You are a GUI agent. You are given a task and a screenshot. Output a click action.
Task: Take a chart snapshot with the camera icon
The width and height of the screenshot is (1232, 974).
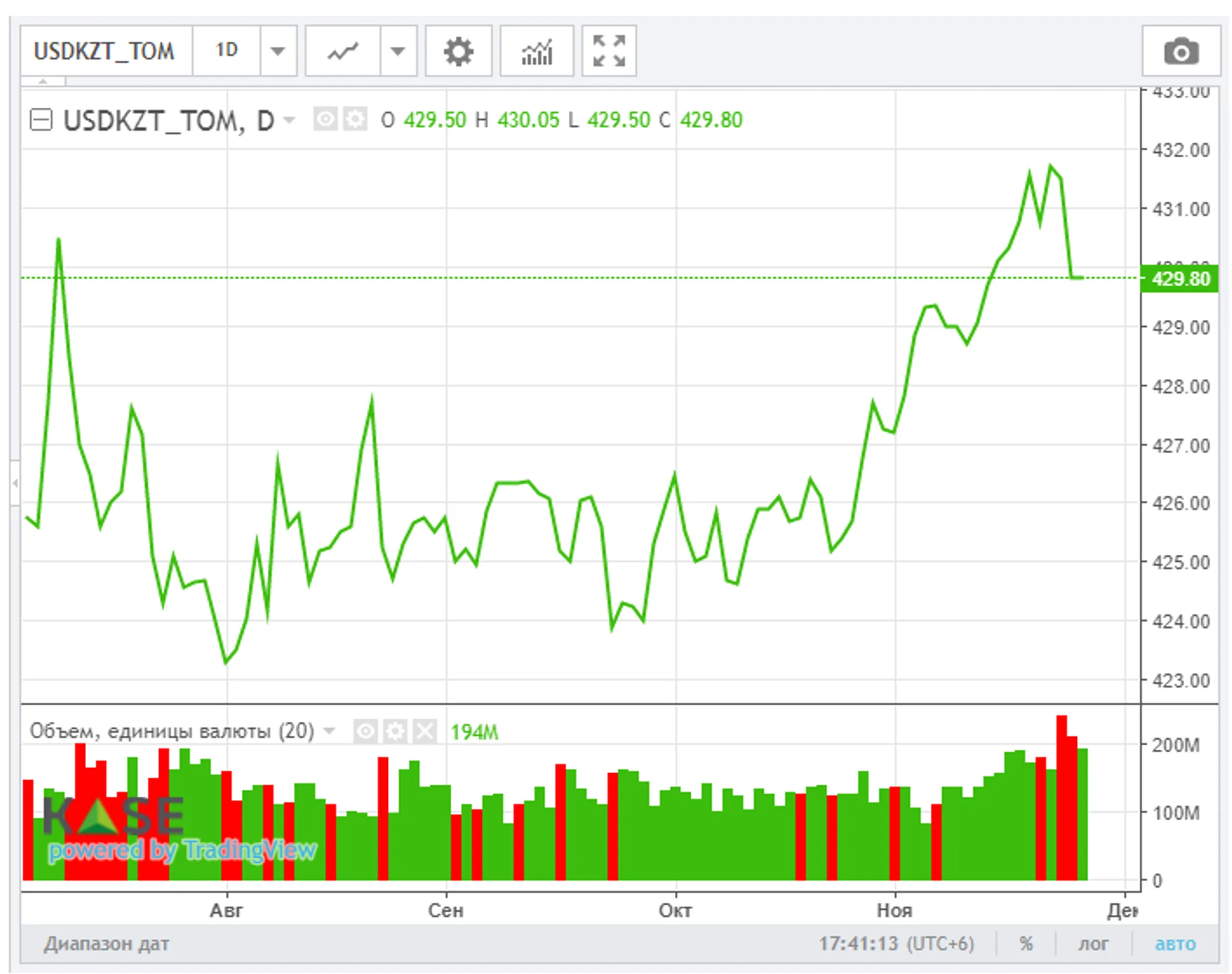click(x=1182, y=51)
